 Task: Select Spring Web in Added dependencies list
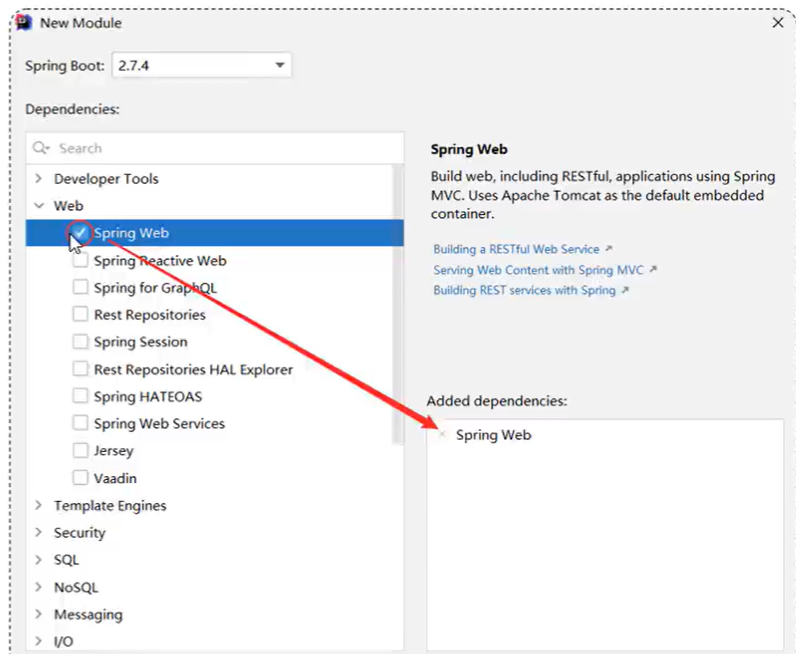click(x=493, y=435)
